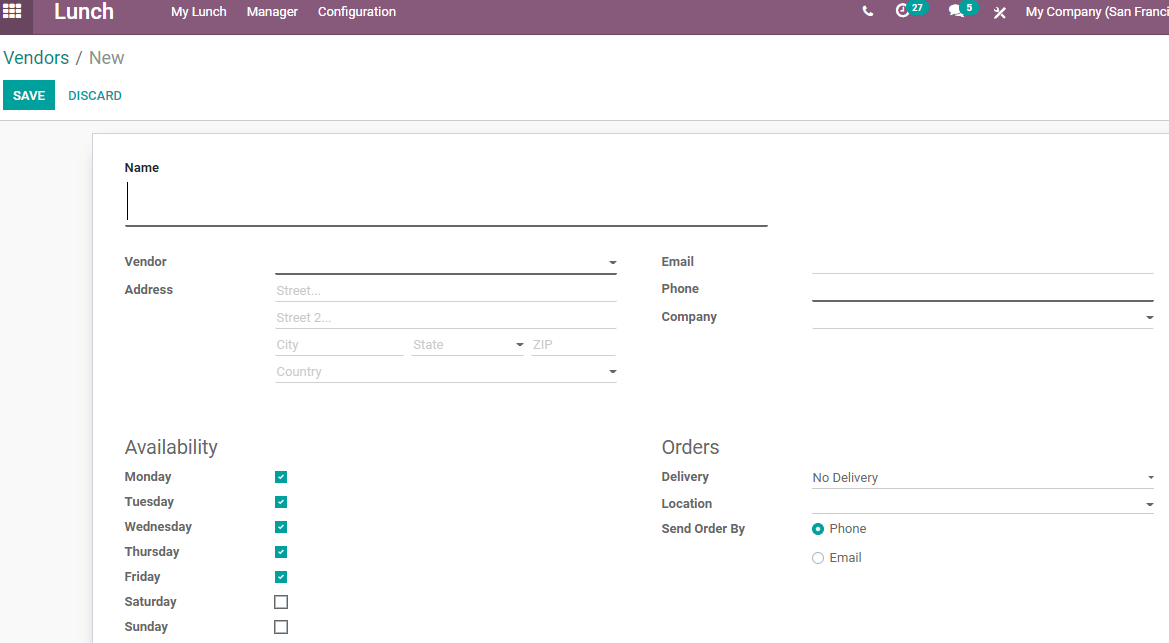This screenshot has width=1169, height=643.
Task: Open the Configuration menu
Action: pos(356,12)
